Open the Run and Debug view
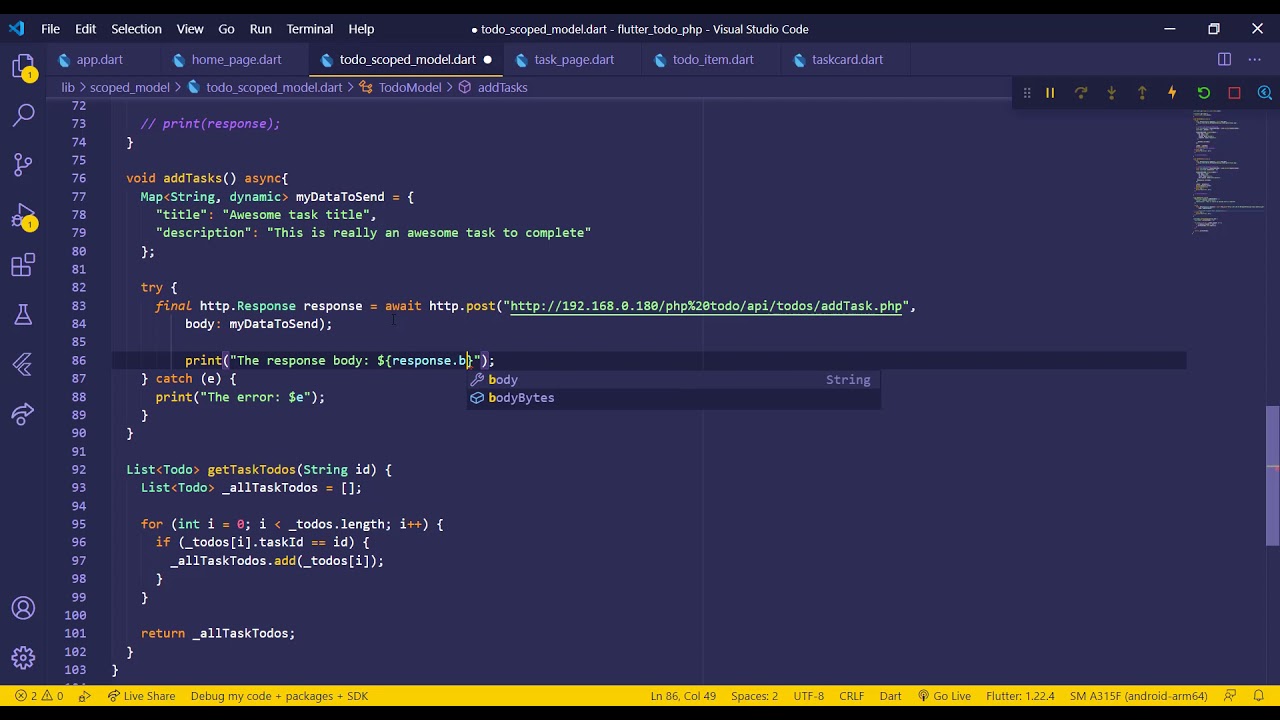Image resolution: width=1280 pixels, height=720 pixels. coord(23,216)
